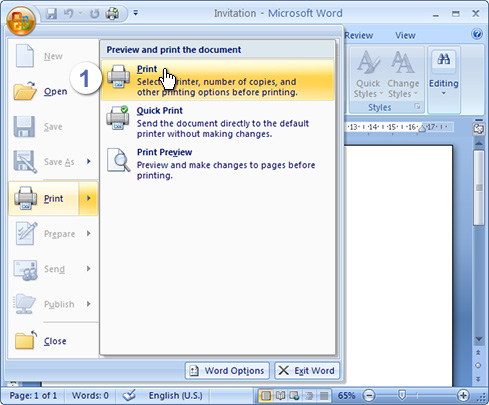Click the zoom slider handle
Screen dimensions: 489x405
[402, 395]
